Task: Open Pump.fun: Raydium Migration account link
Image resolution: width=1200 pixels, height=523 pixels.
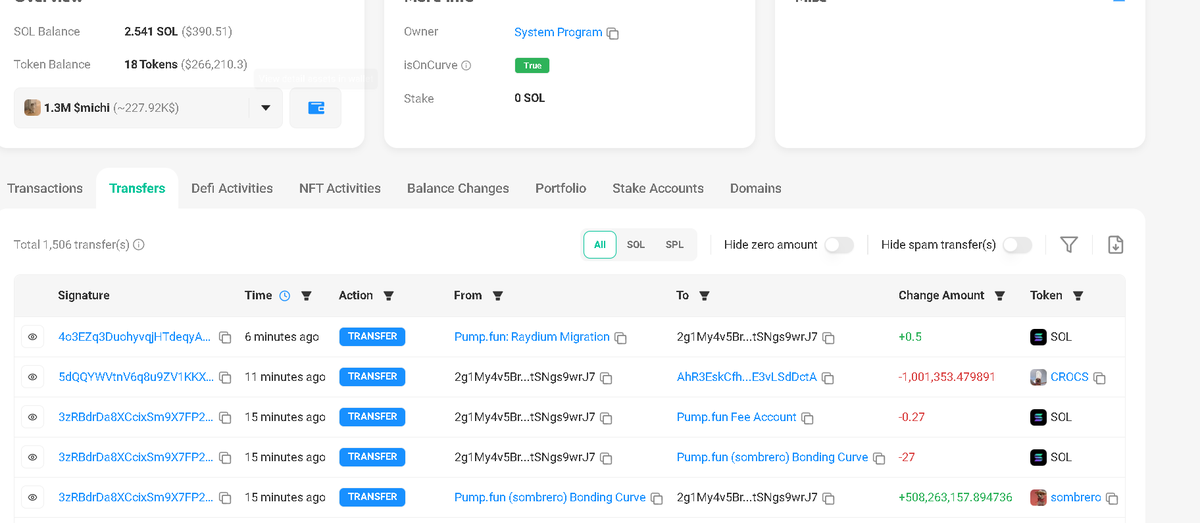Action: coord(532,337)
